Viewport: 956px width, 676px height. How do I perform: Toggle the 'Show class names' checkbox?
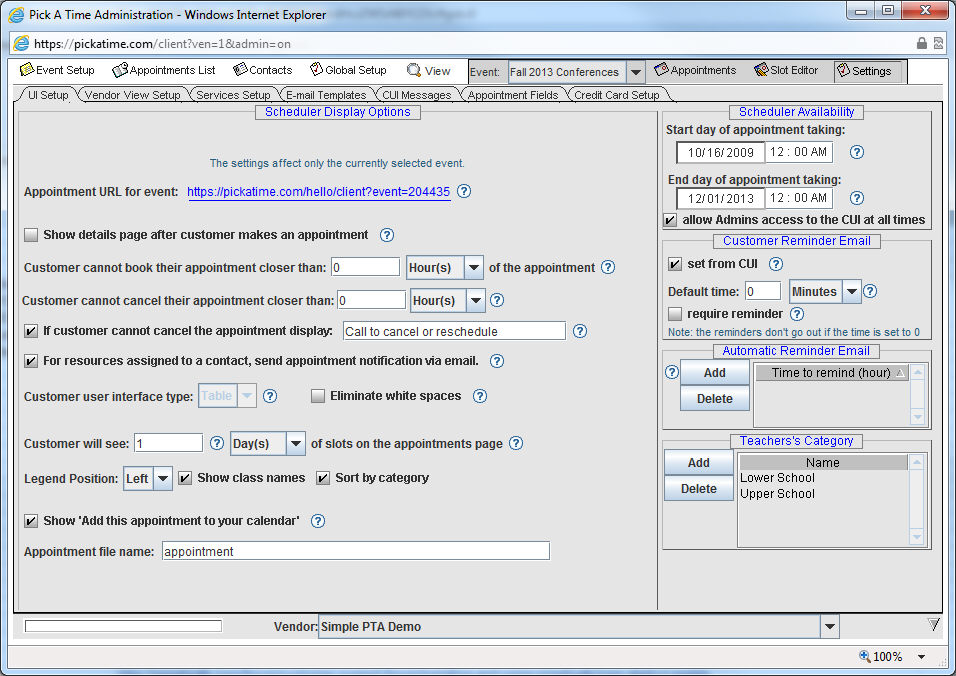coord(185,478)
